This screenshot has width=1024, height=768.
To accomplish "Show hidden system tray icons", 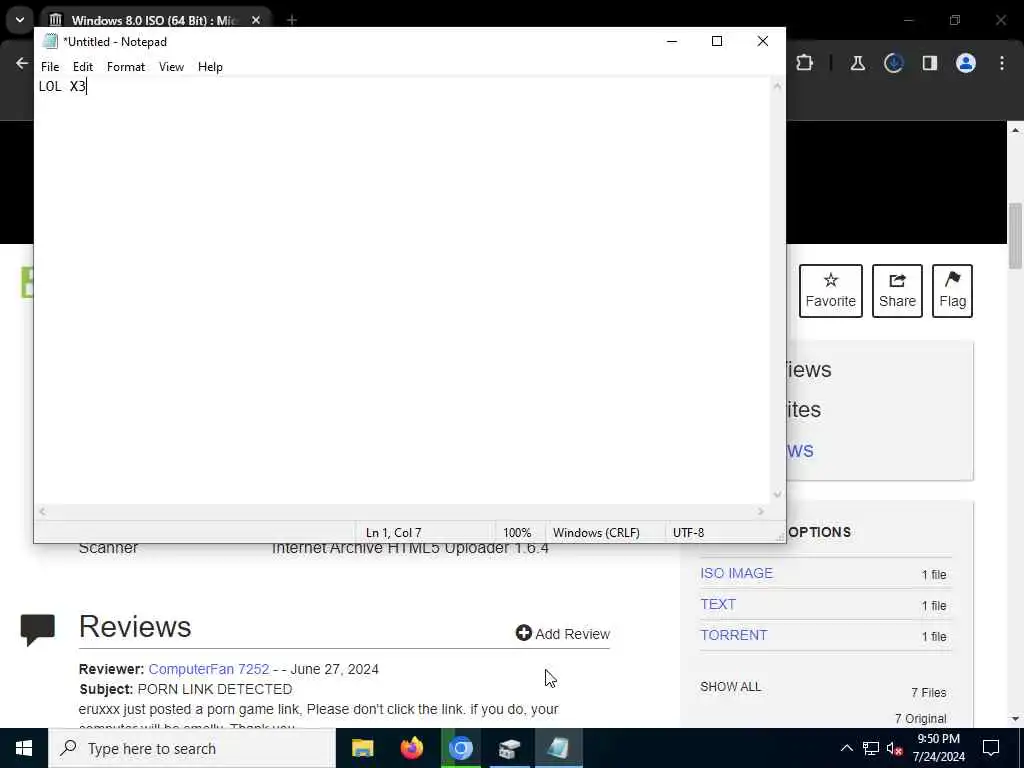I will click(x=846, y=748).
